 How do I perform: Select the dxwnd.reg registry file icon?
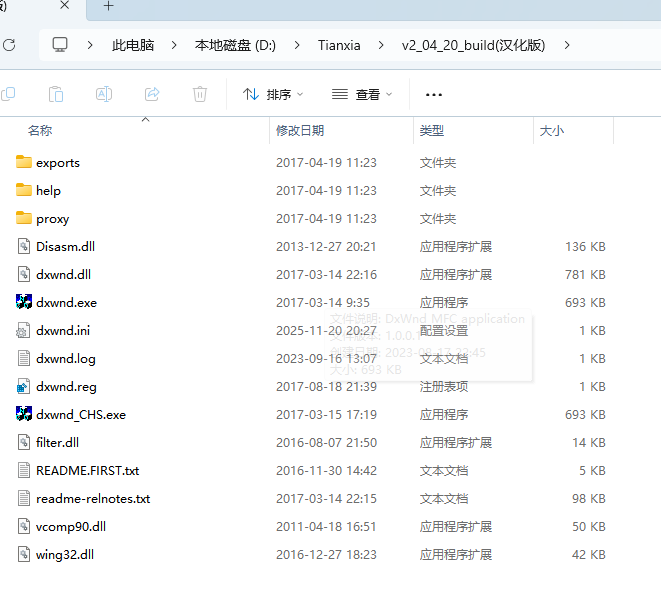click(25, 386)
